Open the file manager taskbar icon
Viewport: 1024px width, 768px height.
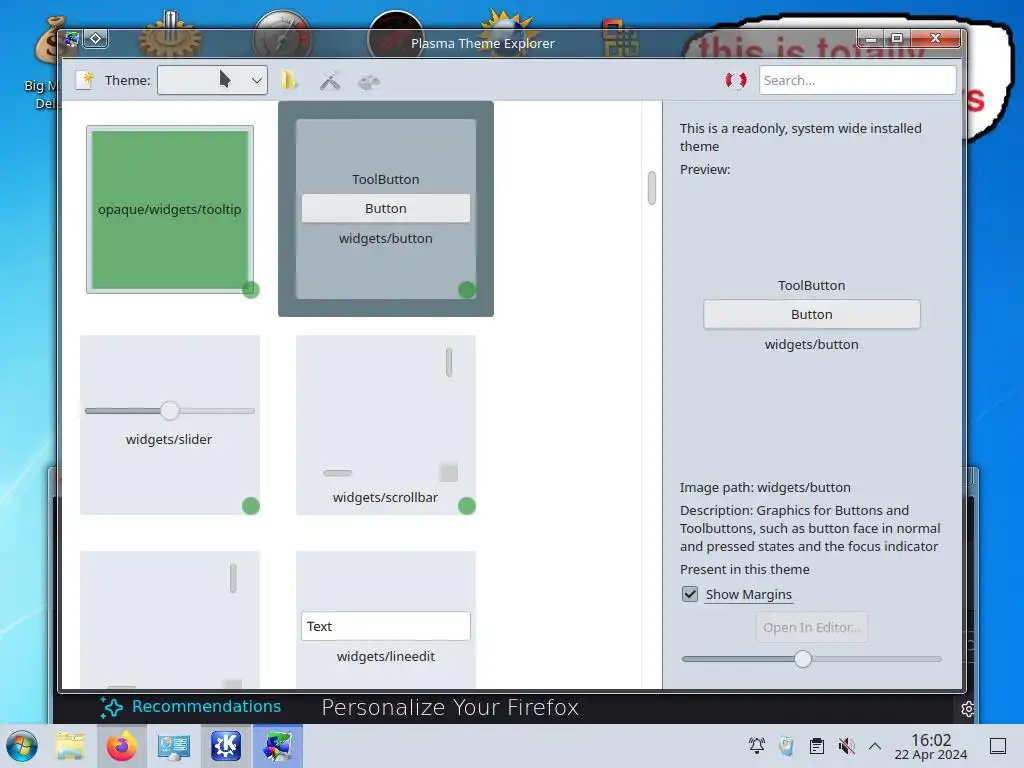(x=70, y=746)
